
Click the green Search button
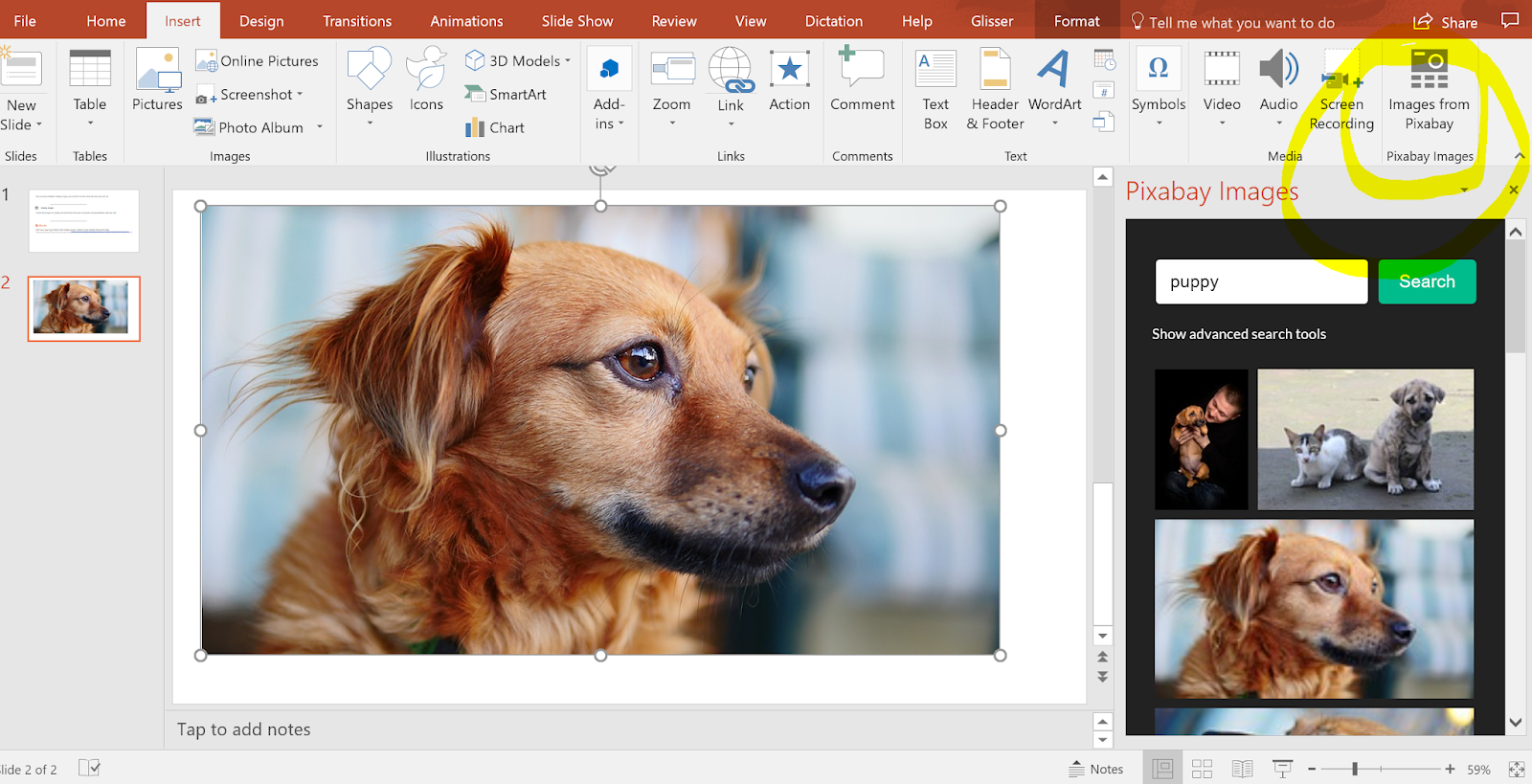pos(1427,281)
